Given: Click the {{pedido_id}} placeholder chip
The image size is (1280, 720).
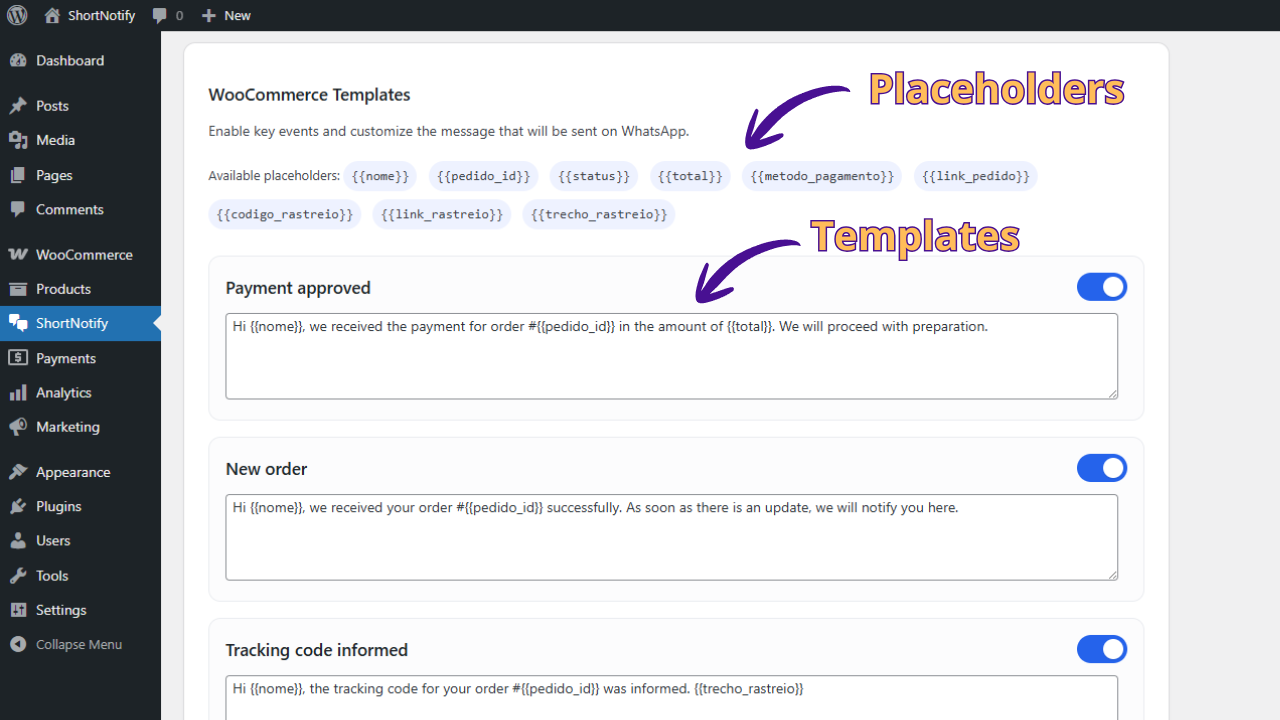Looking at the screenshot, I should [484, 176].
